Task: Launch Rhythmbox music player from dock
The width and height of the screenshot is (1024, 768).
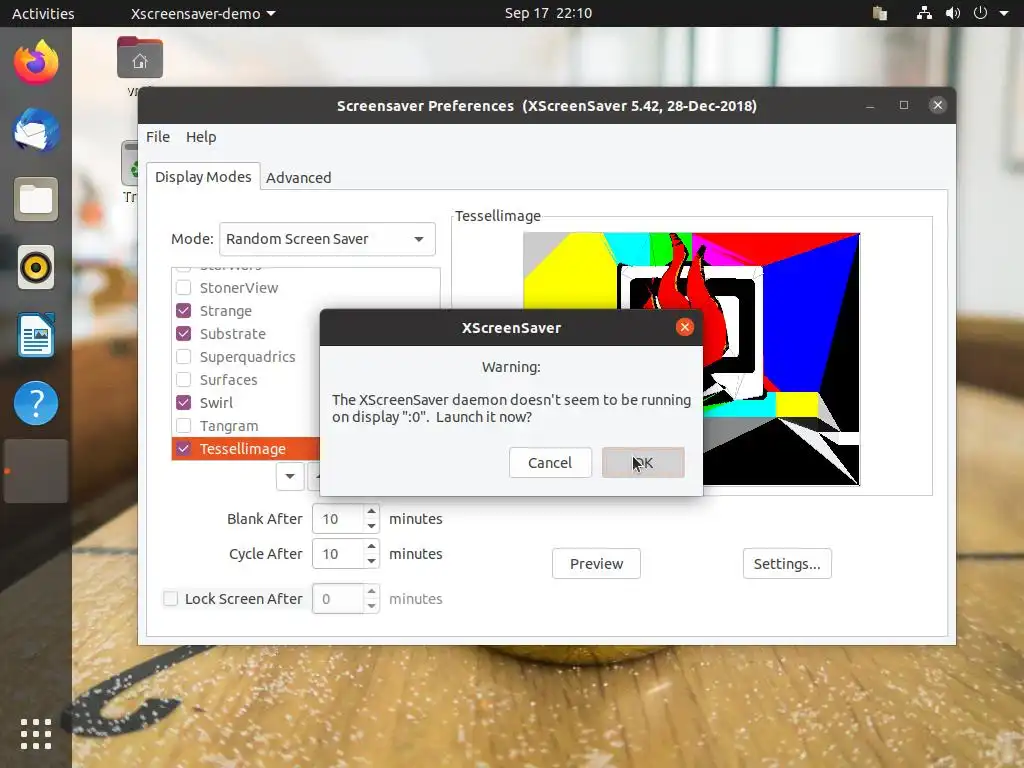Action: 36,267
